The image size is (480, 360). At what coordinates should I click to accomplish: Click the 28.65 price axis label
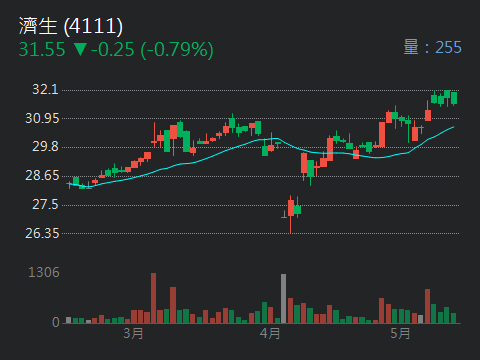[x=42, y=176]
